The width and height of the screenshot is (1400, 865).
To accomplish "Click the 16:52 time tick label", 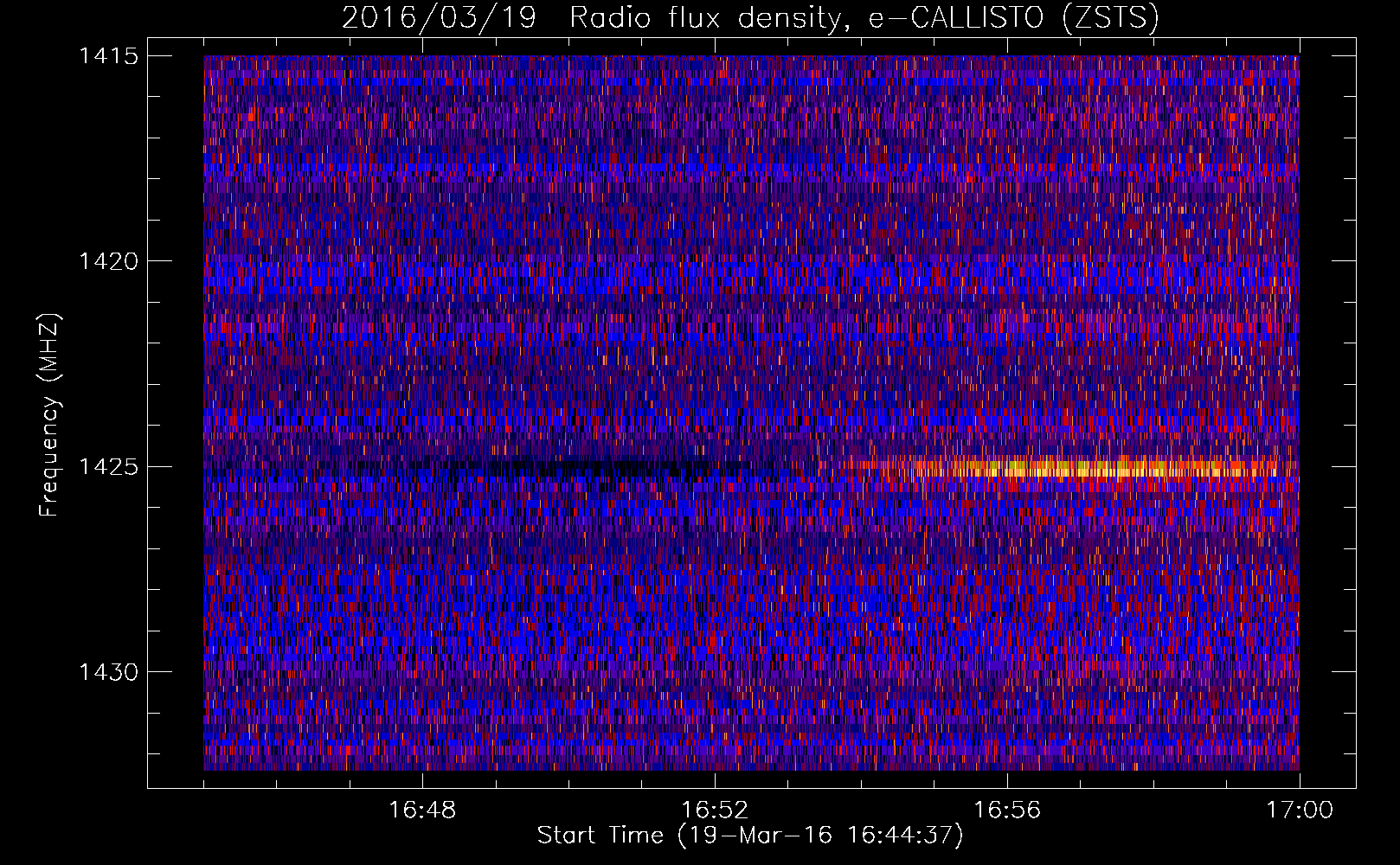I will pos(715,811).
